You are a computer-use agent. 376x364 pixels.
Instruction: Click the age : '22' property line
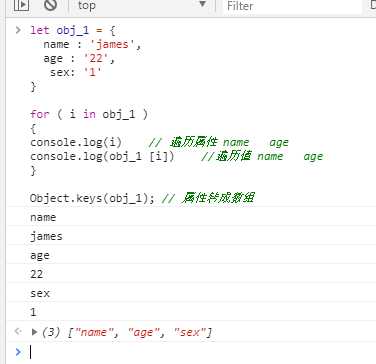[79, 58]
